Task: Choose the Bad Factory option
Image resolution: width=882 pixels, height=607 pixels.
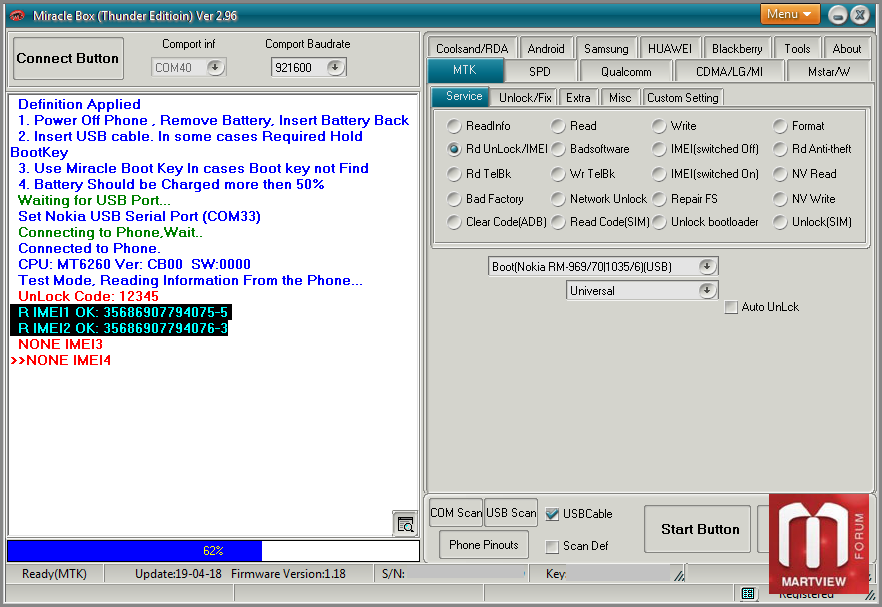Action: [x=454, y=199]
